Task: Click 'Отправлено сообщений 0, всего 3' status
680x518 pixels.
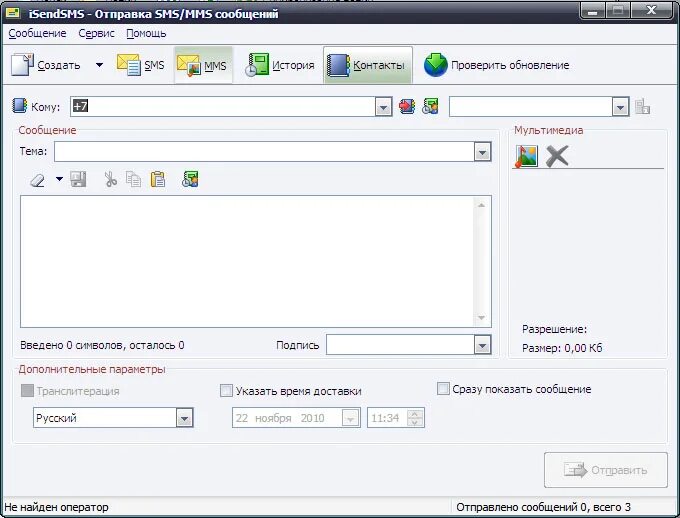Action: [543, 507]
